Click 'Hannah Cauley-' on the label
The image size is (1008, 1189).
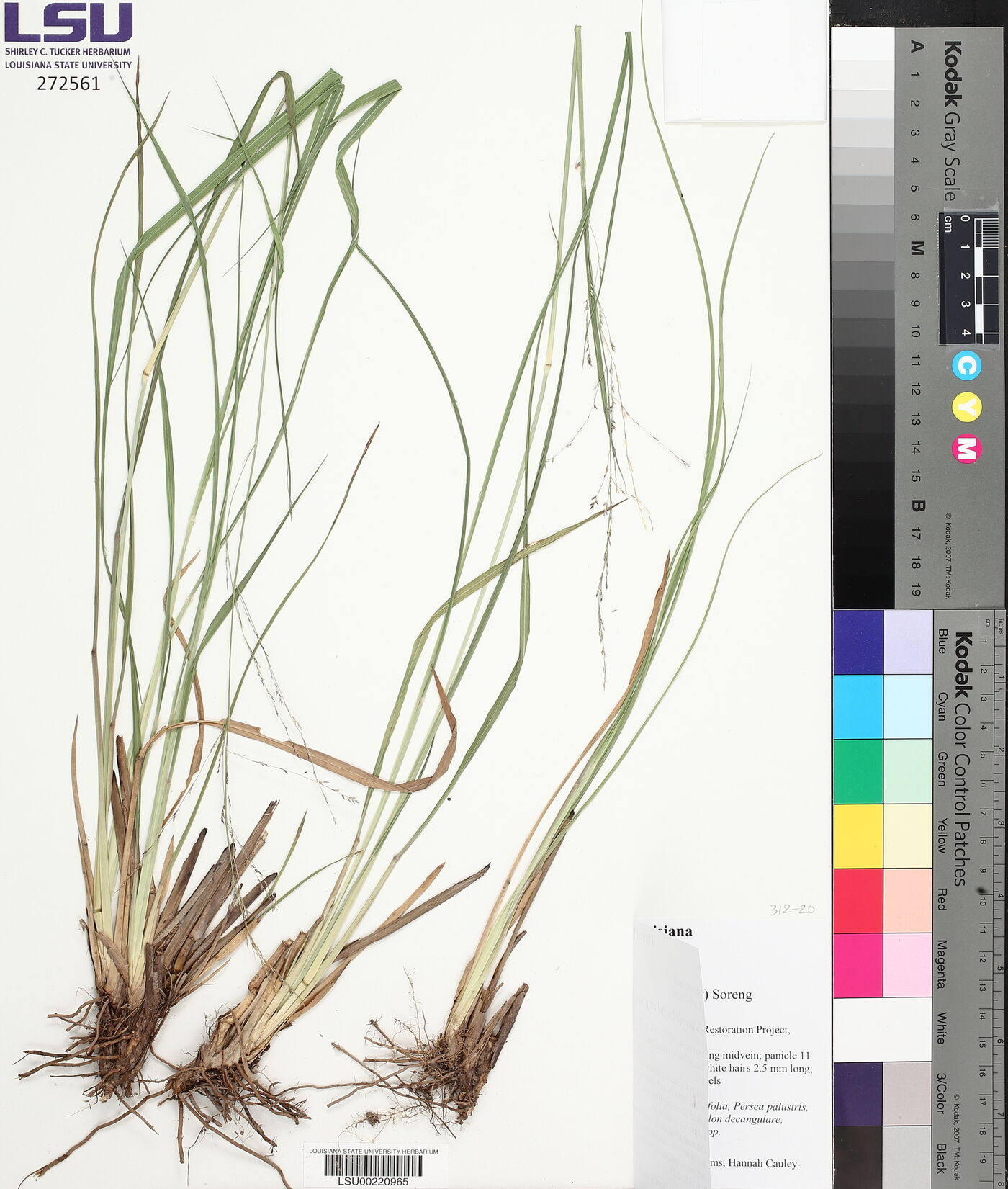763,1163
